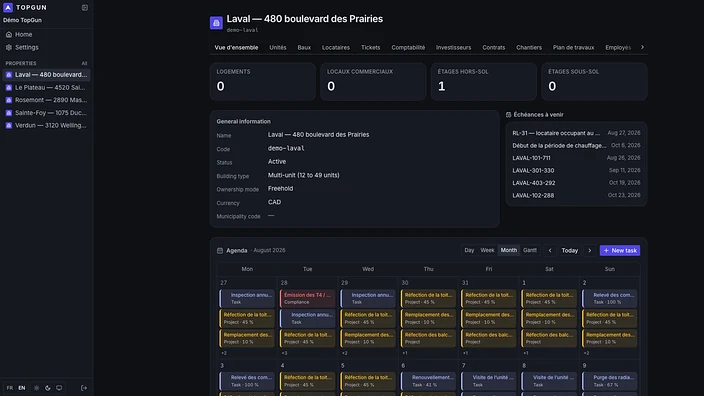This screenshot has height=396, width=704.
Task: Open Settings in the sidebar
Action: point(46,47)
